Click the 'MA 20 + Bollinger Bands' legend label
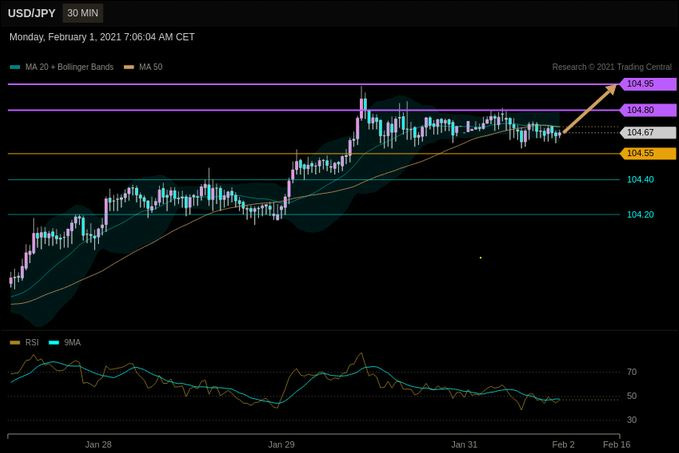 point(69,67)
